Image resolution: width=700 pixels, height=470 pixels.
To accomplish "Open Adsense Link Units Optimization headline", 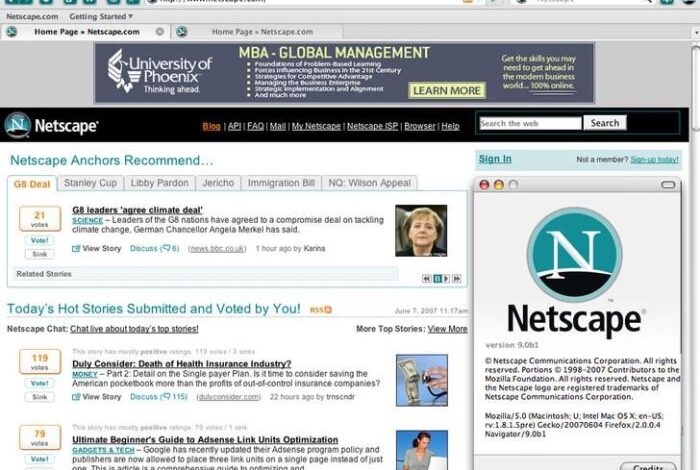I will point(205,440).
